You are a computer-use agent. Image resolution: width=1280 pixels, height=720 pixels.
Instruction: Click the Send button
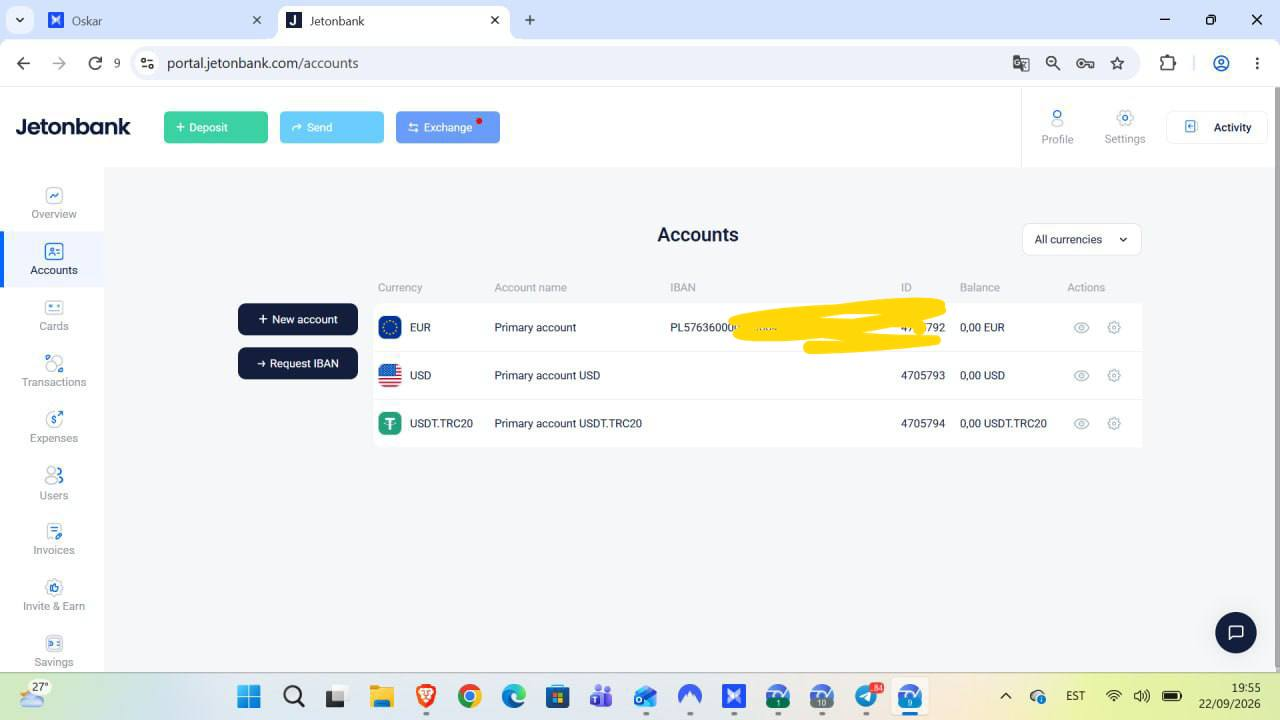(x=332, y=127)
